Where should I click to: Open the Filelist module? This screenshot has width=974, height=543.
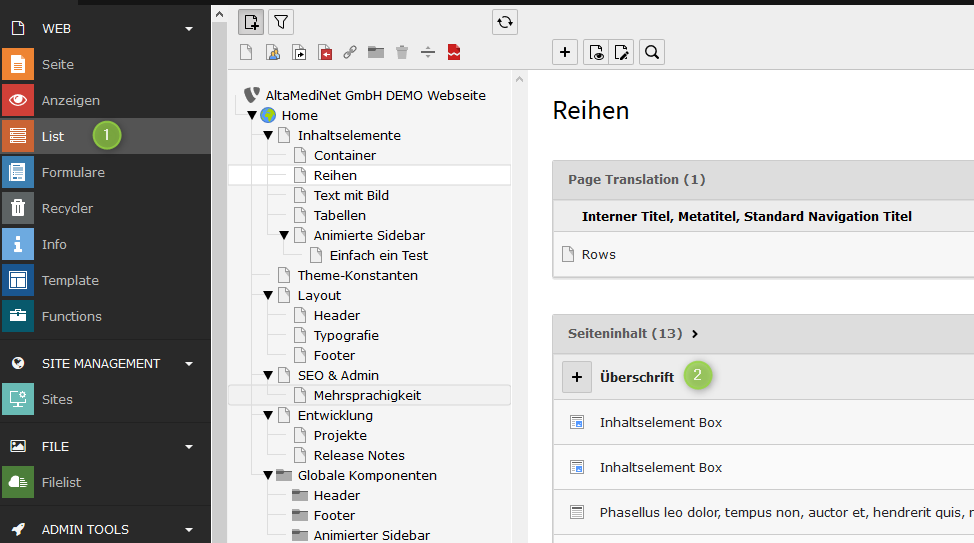pos(61,483)
